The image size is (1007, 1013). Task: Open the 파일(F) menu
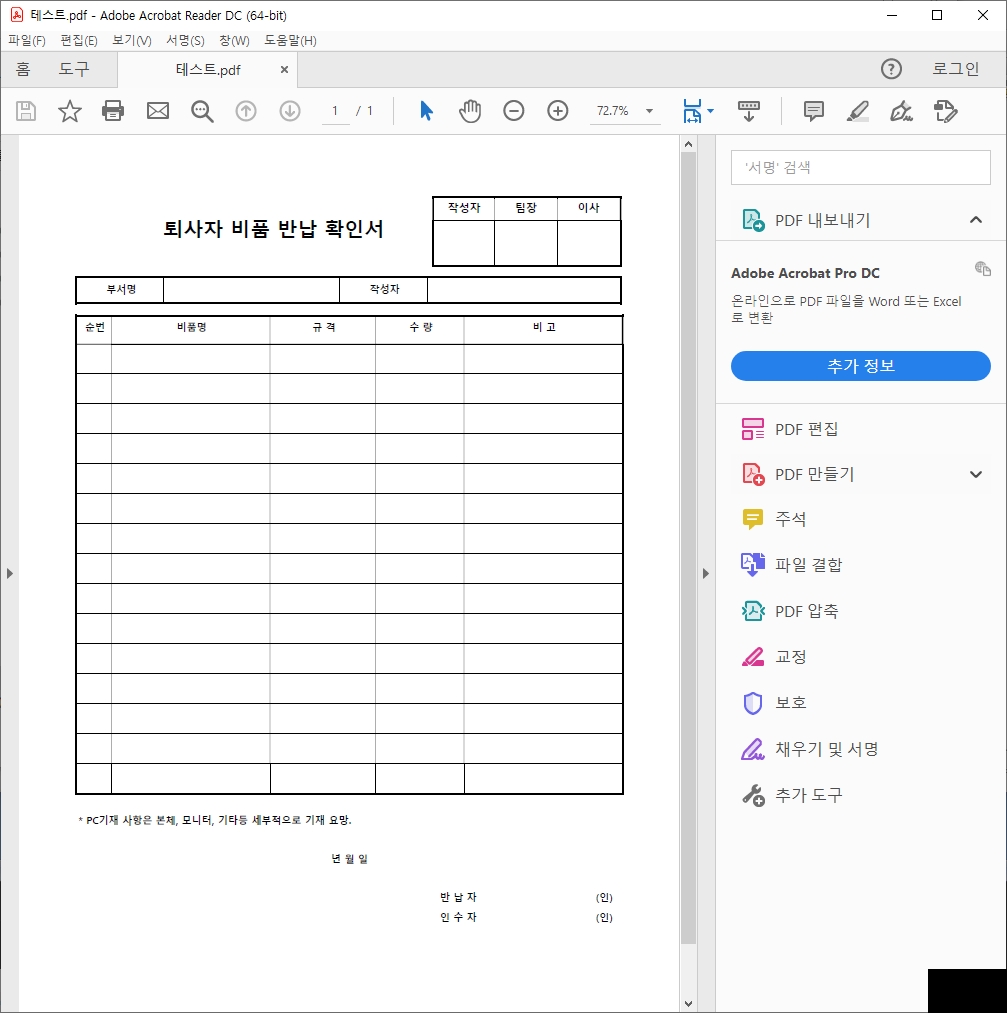click(x=26, y=40)
